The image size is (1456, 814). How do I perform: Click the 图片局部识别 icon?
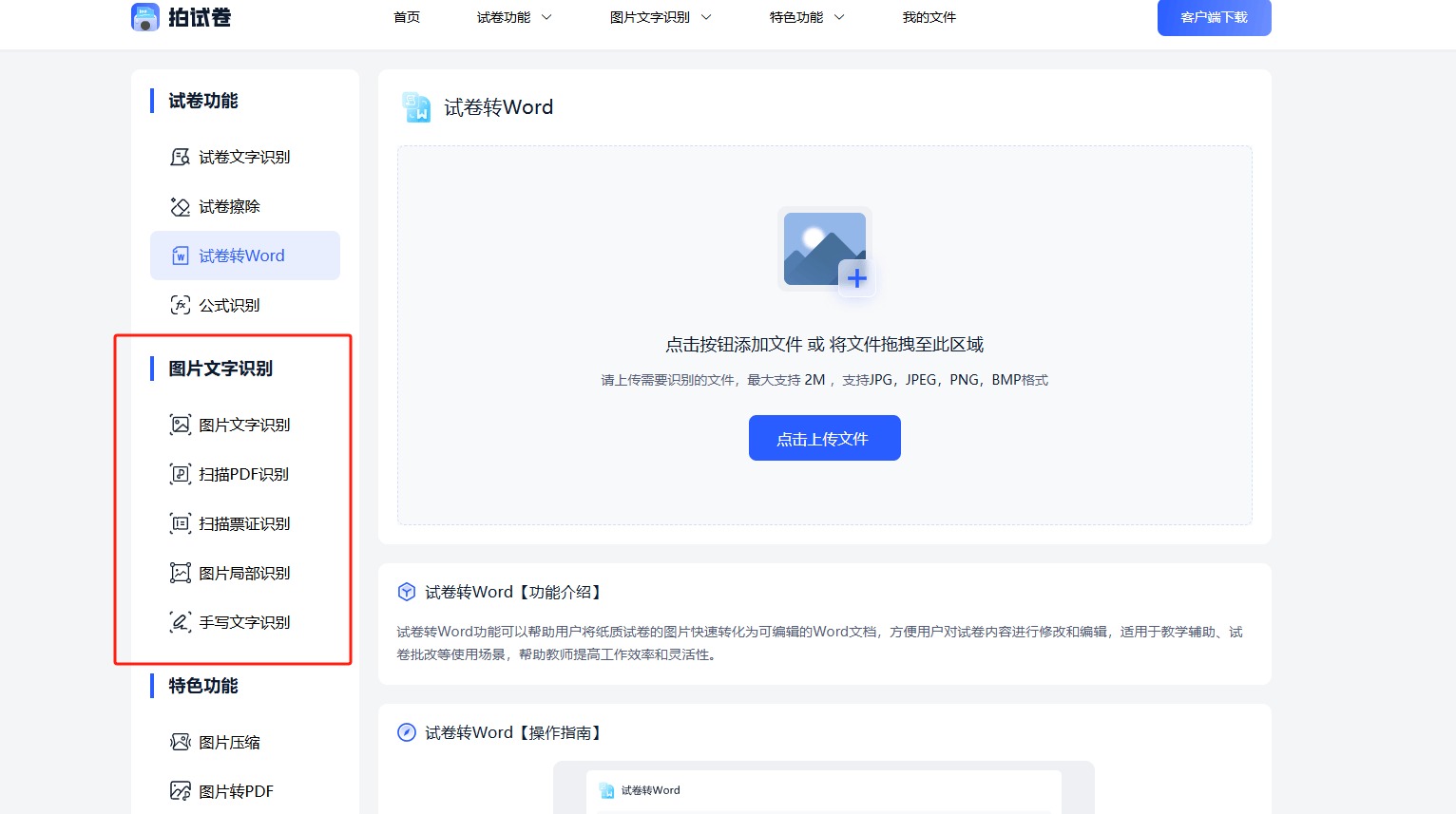(x=180, y=573)
